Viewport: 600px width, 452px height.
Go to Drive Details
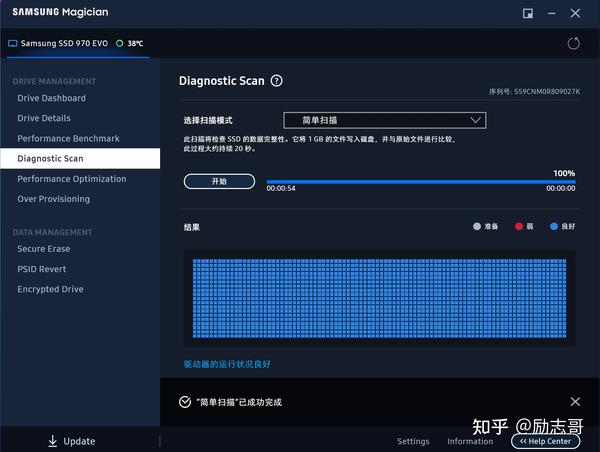tap(44, 118)
